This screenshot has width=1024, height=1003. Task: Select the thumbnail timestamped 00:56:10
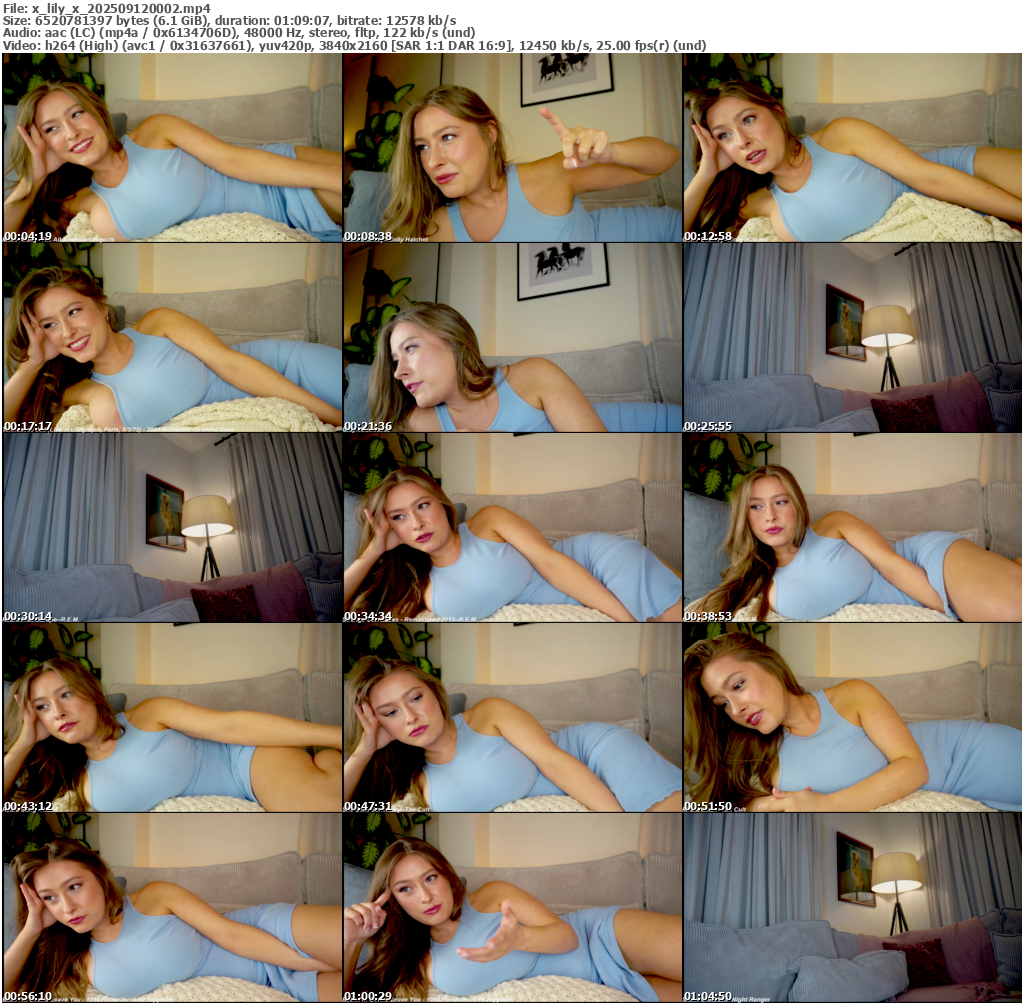pyautogui.click(x=172, y=908)
